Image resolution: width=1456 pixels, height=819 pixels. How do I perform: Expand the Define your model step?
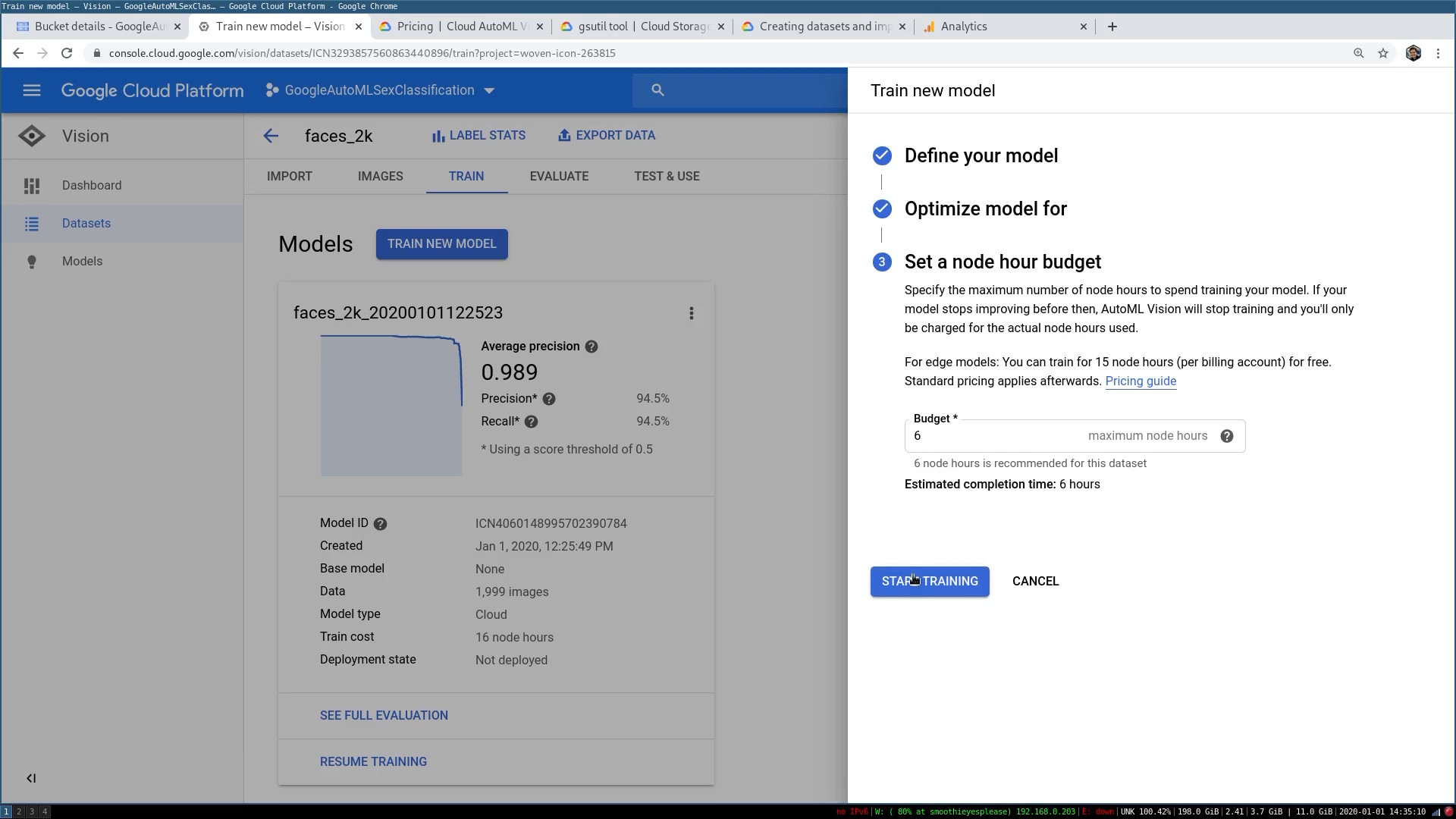pyautogui.click(x=981, y=155)
